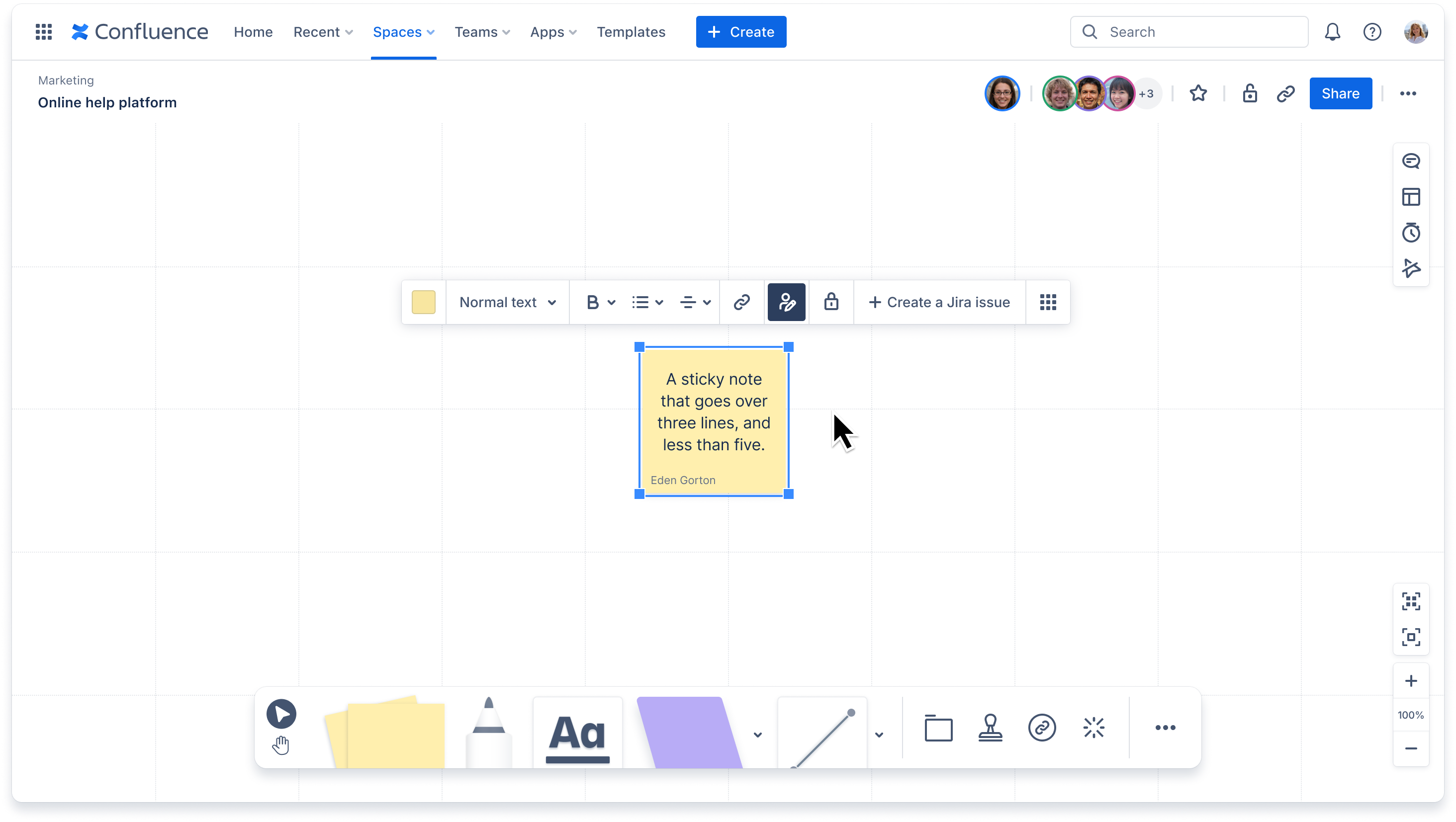The image size is (1456, 822).
Task: Open the restrictions unlock icon in the header
Action: pyautogui.click(x=1250, y=93)
